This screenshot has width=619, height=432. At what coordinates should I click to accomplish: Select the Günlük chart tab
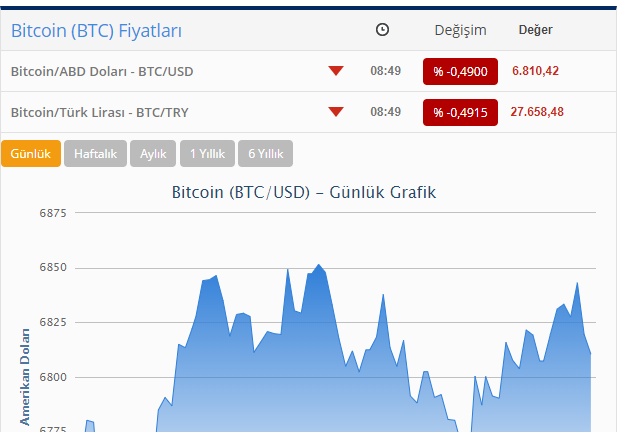coord(31,154)
